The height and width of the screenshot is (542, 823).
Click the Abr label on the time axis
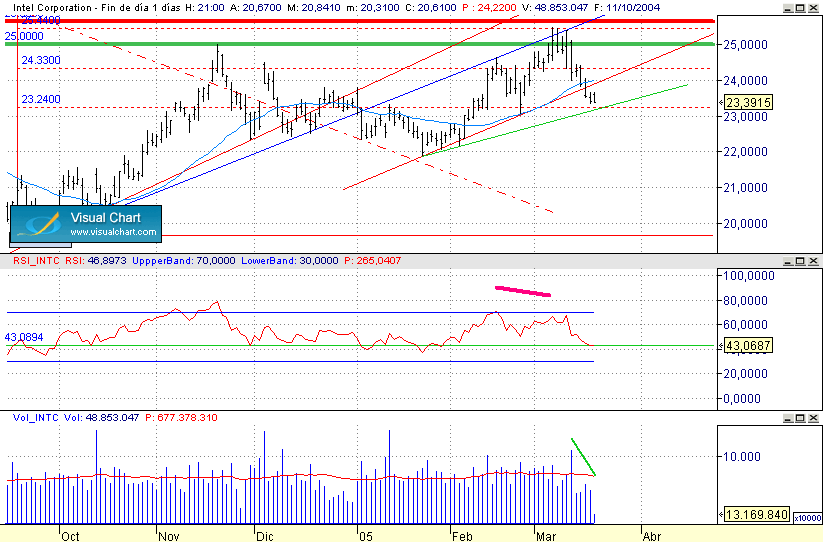coord(652,536)
